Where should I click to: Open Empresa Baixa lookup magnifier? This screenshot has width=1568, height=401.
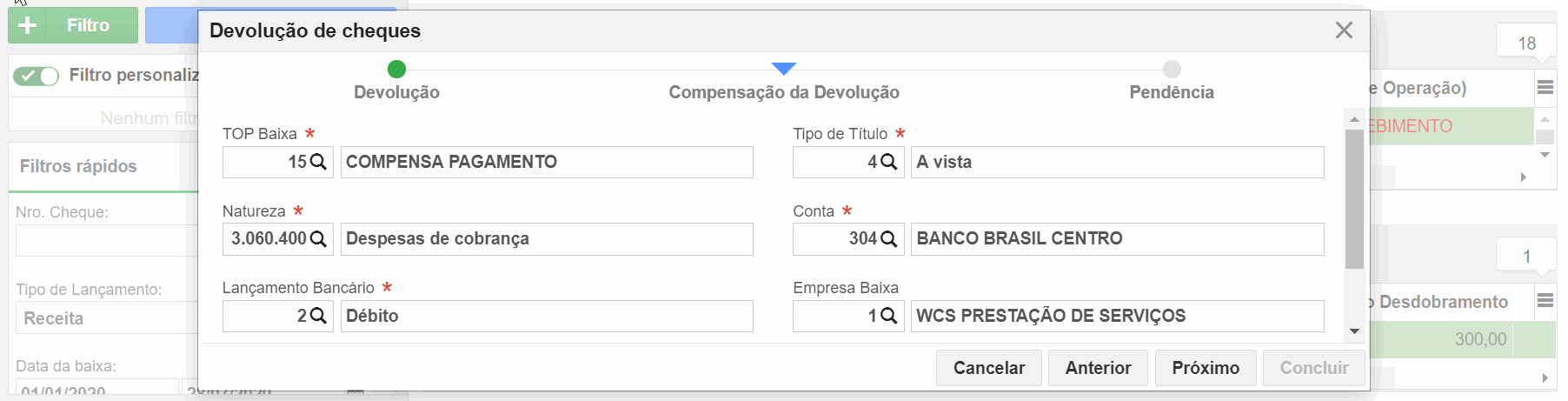click(888, 316)
